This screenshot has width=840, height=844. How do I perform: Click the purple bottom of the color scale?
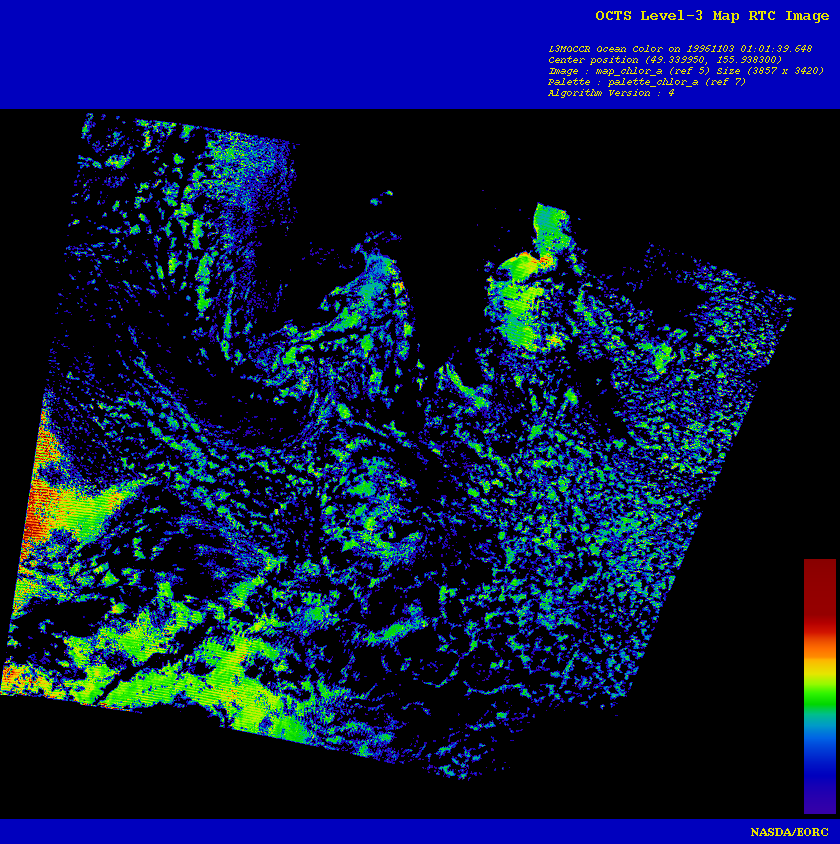[819, 800]
